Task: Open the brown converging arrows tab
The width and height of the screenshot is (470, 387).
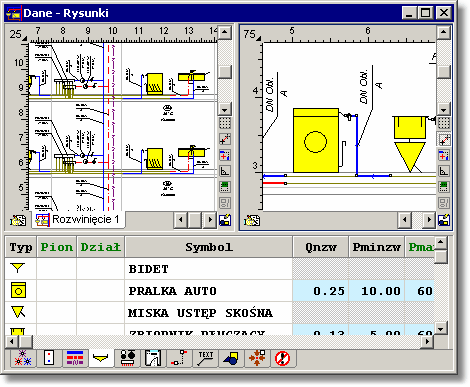Action: point(257,358)
